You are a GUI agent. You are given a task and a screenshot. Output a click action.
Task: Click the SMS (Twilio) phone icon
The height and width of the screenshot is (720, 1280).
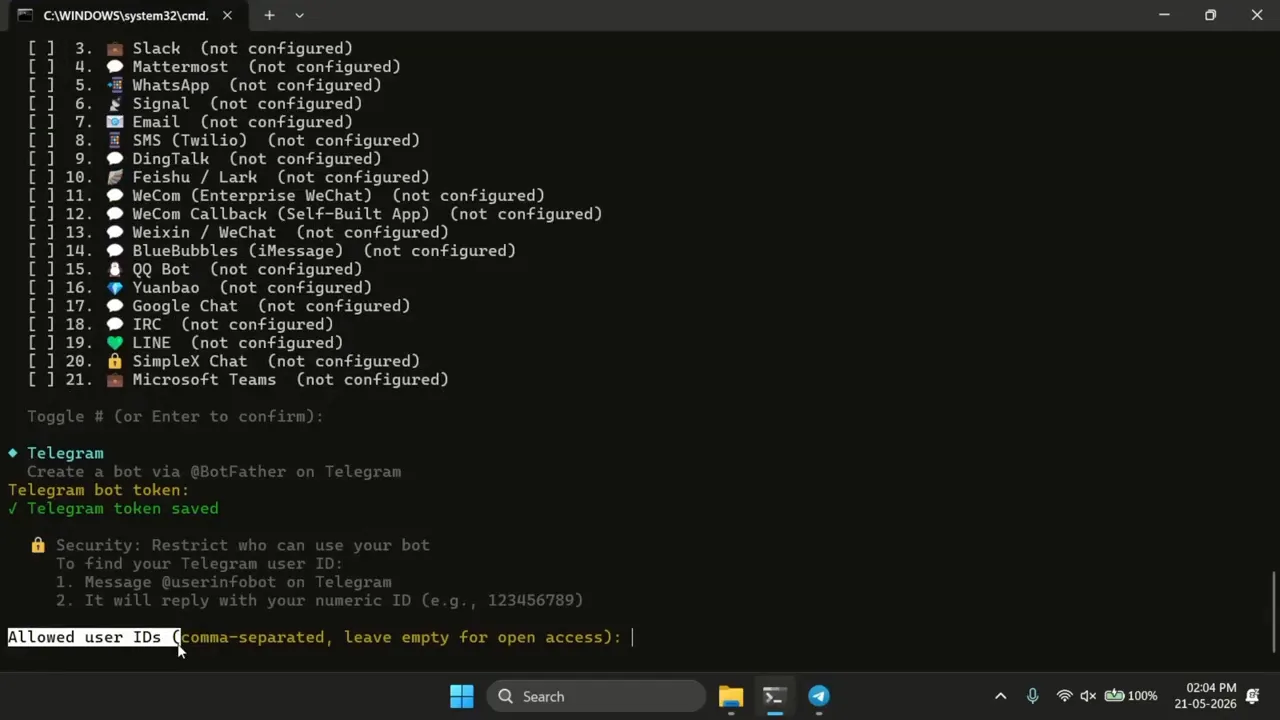coord(115,140)
